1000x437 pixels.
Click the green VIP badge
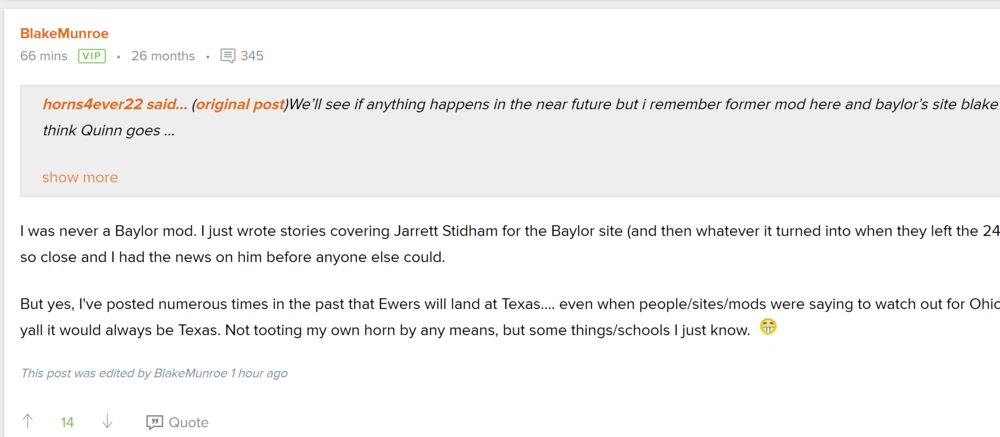(92, 56)
